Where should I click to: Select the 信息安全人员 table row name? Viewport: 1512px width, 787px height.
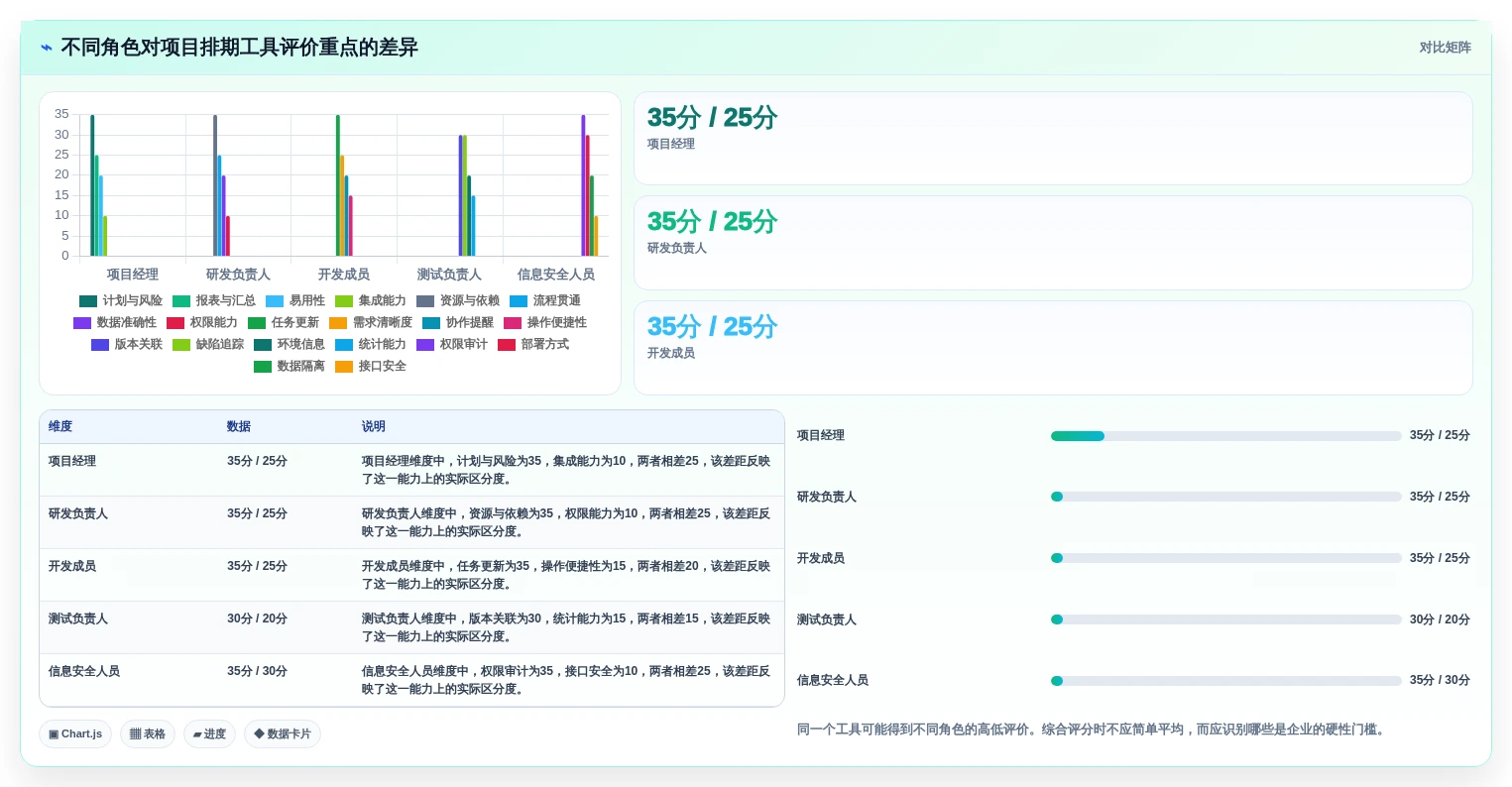click(x=84, y=672)
